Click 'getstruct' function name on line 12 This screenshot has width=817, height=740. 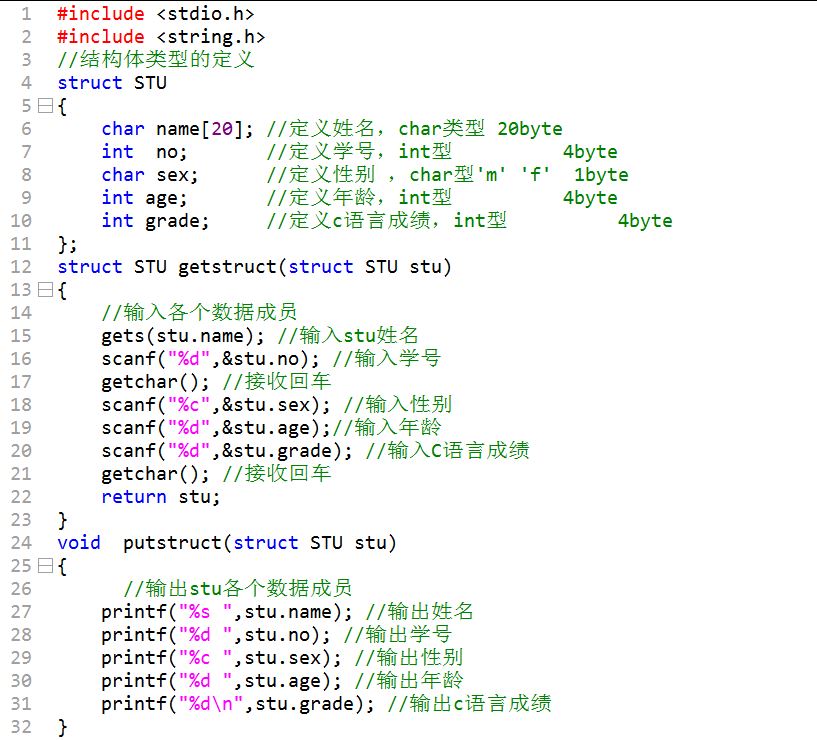pyautogui.click(x=227, y=267)
